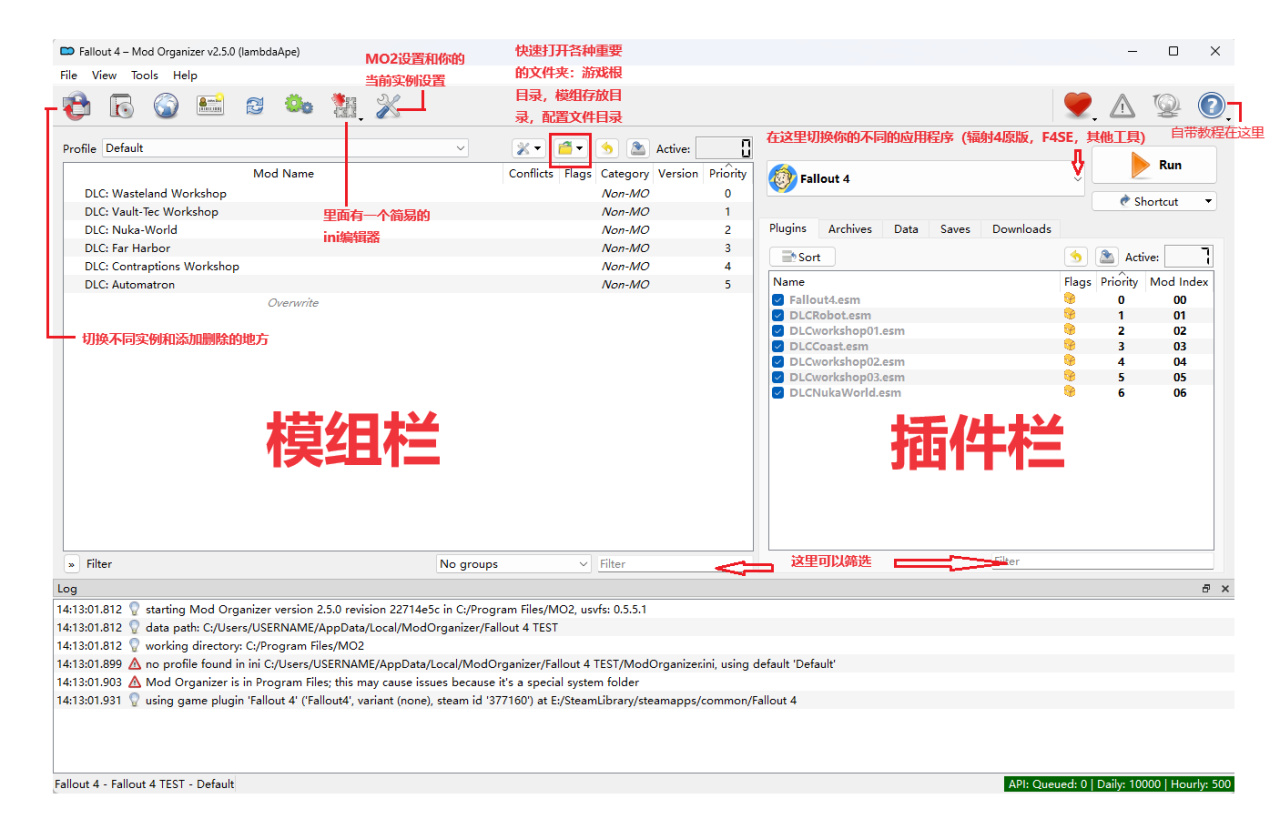Click the install mod from archive icon
1280x829 pixels.
pyautogui.click(x=122, y=105)
